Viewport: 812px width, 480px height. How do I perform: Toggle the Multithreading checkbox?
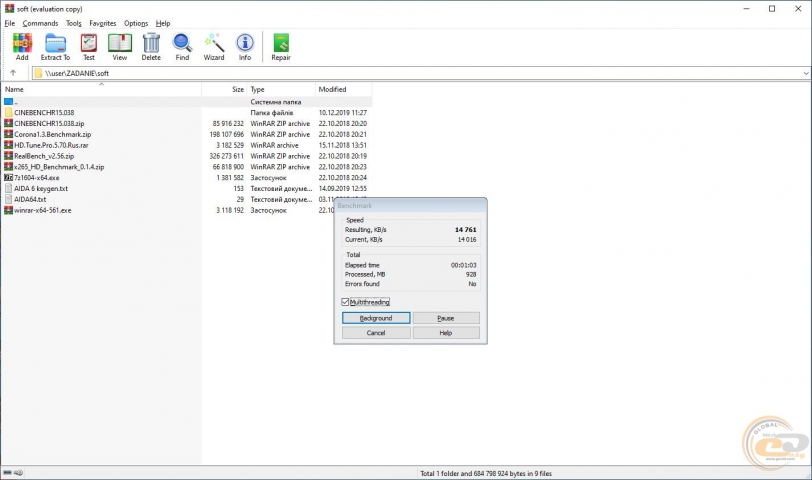click(x=345, y=302)
